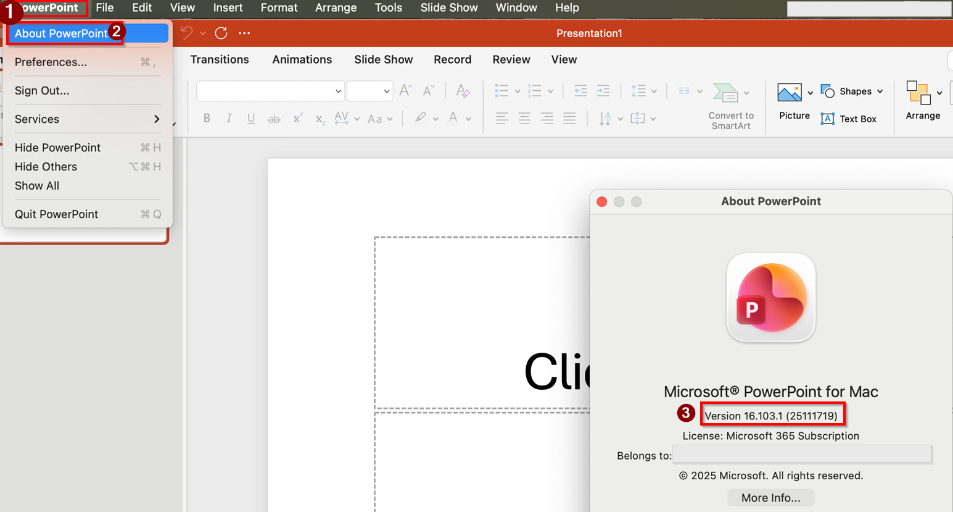Switch to the Animations tab
The width and height of the screenshot is (953, 512).
[x=302, y=60]
